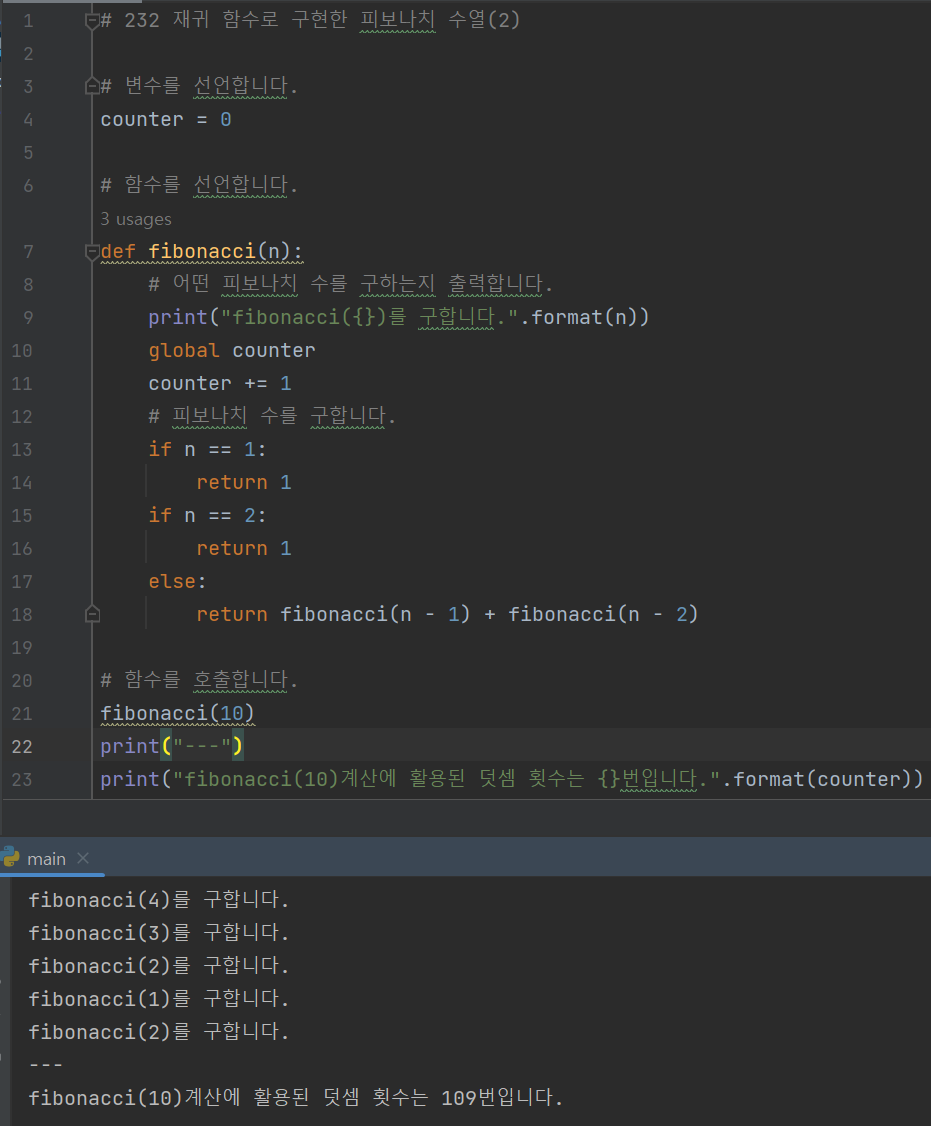Screen dimensions: 931x1126
Task: Click the 'def' keyword on line 7
Action: tap(118, 251)
